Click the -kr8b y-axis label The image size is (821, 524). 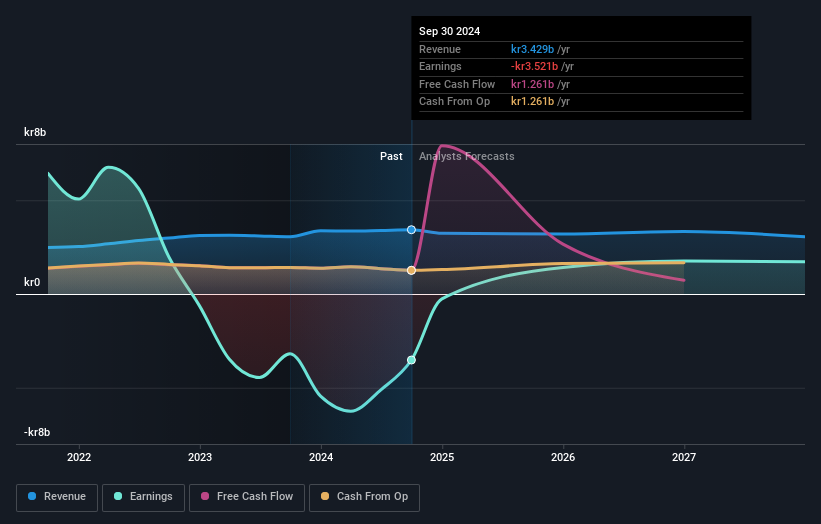click(37, 432)
